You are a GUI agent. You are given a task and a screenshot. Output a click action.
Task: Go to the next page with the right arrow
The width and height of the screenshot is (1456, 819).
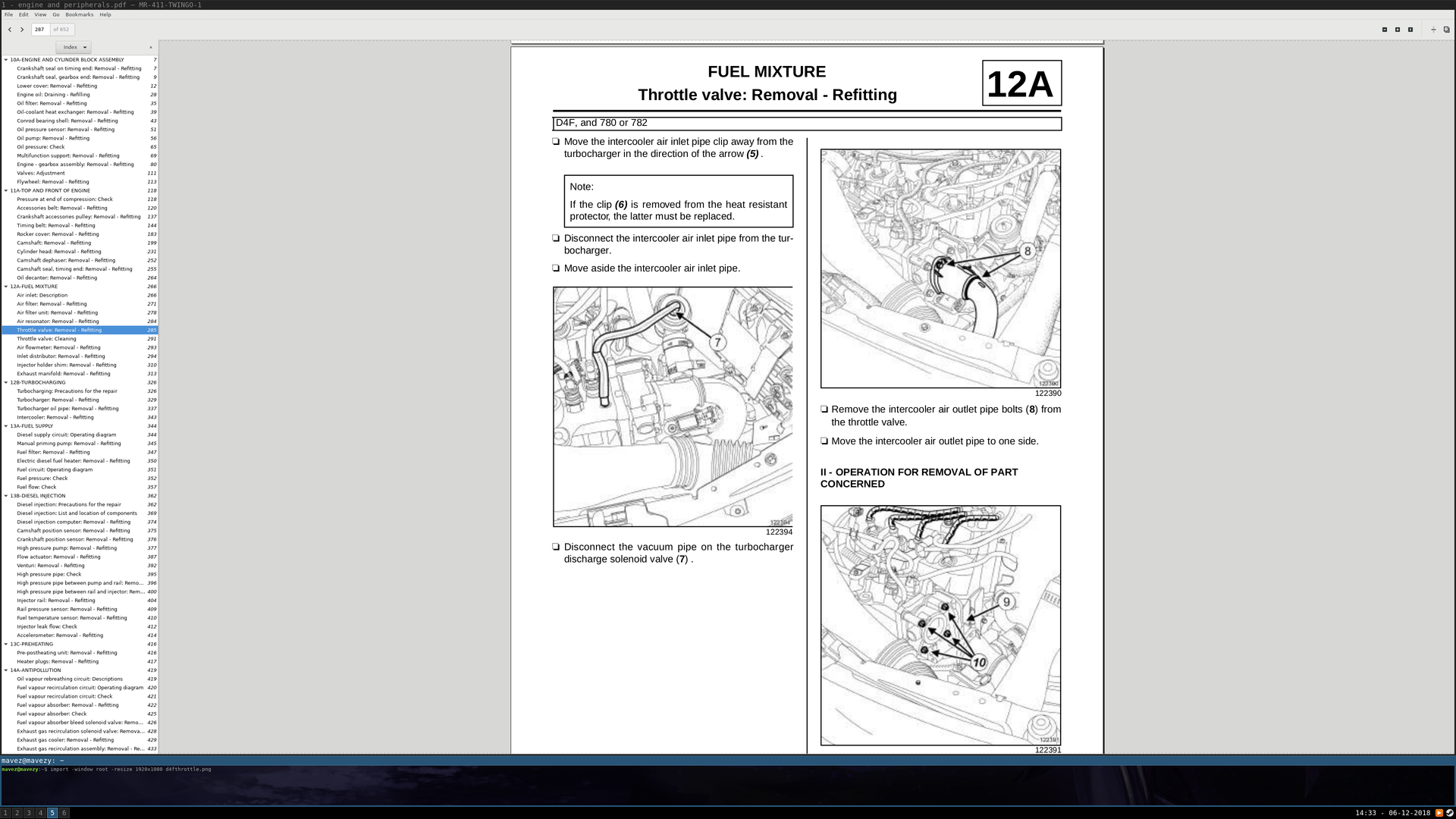point(22,30)
